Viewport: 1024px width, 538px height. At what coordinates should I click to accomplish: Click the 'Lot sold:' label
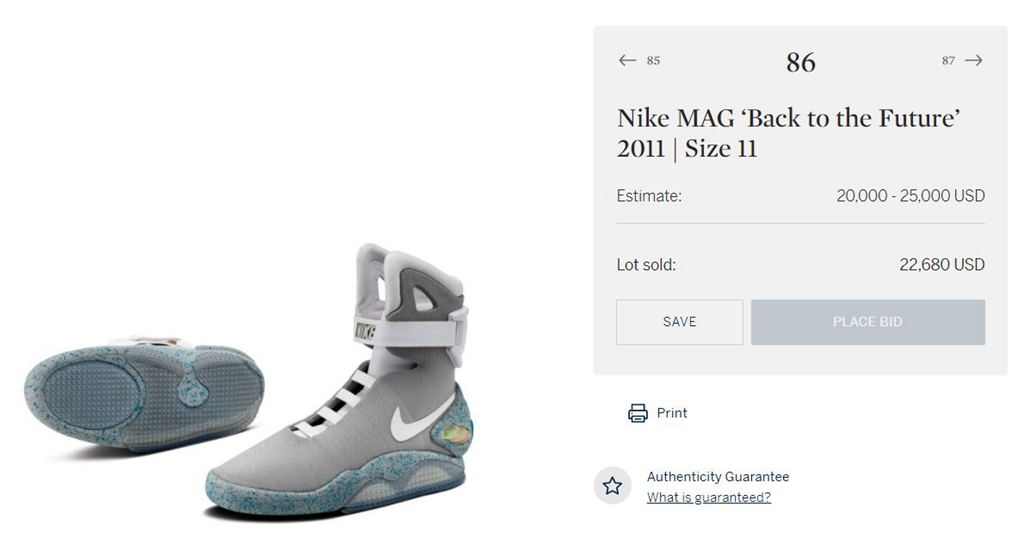click(646, 265)
